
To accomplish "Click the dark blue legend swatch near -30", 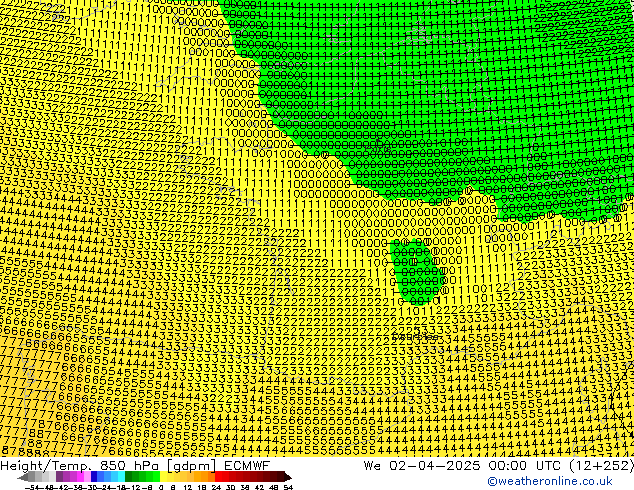I will [94, 477].
